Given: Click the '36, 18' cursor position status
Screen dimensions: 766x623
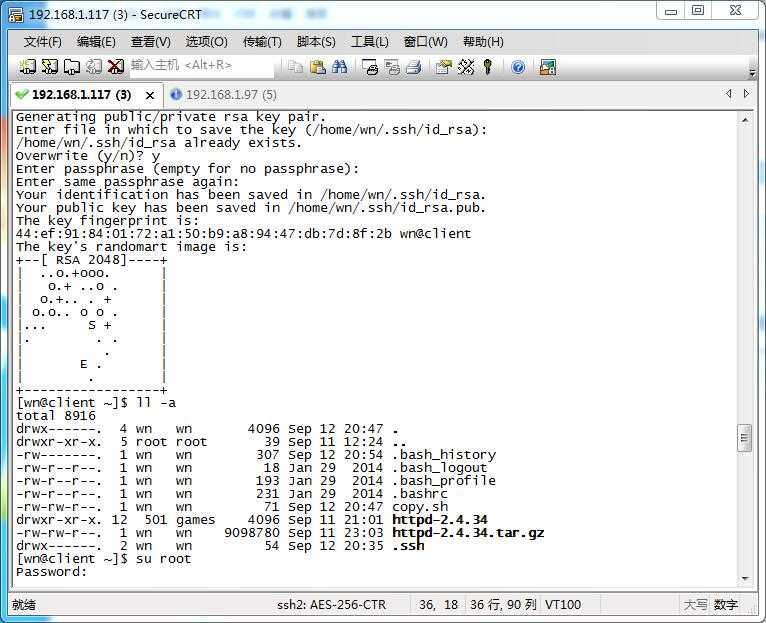Looking at the screenshot, I should coord(438,605).
